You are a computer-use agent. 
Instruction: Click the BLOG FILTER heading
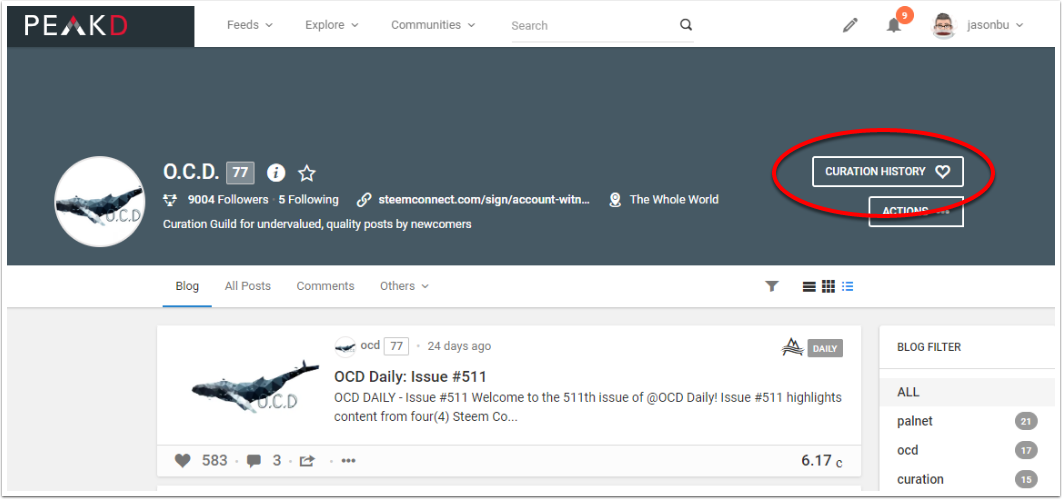(x=929, y=347)
